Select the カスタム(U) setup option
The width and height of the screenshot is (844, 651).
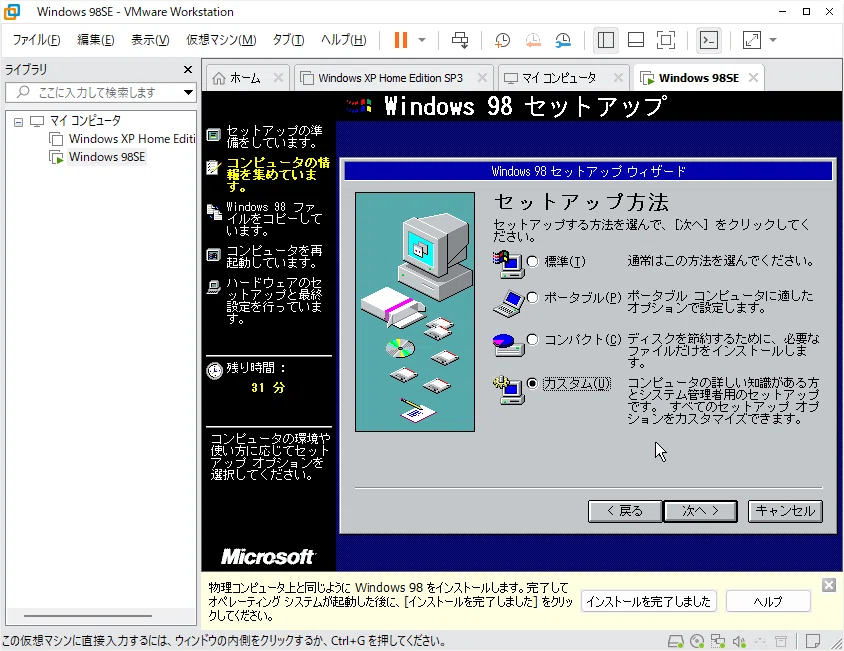coord(532,383)
